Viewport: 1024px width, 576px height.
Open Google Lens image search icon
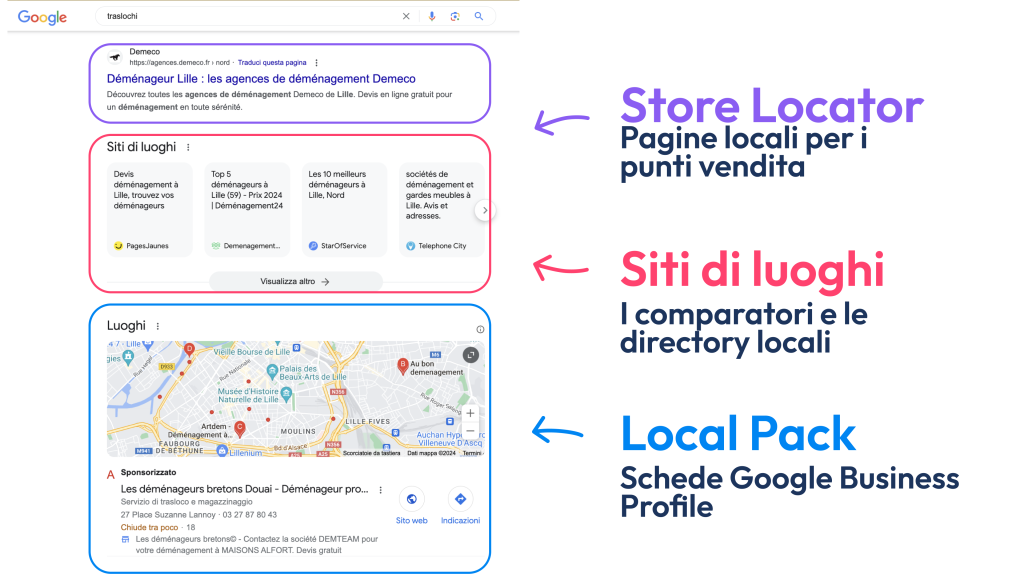[x=455, y=16]
